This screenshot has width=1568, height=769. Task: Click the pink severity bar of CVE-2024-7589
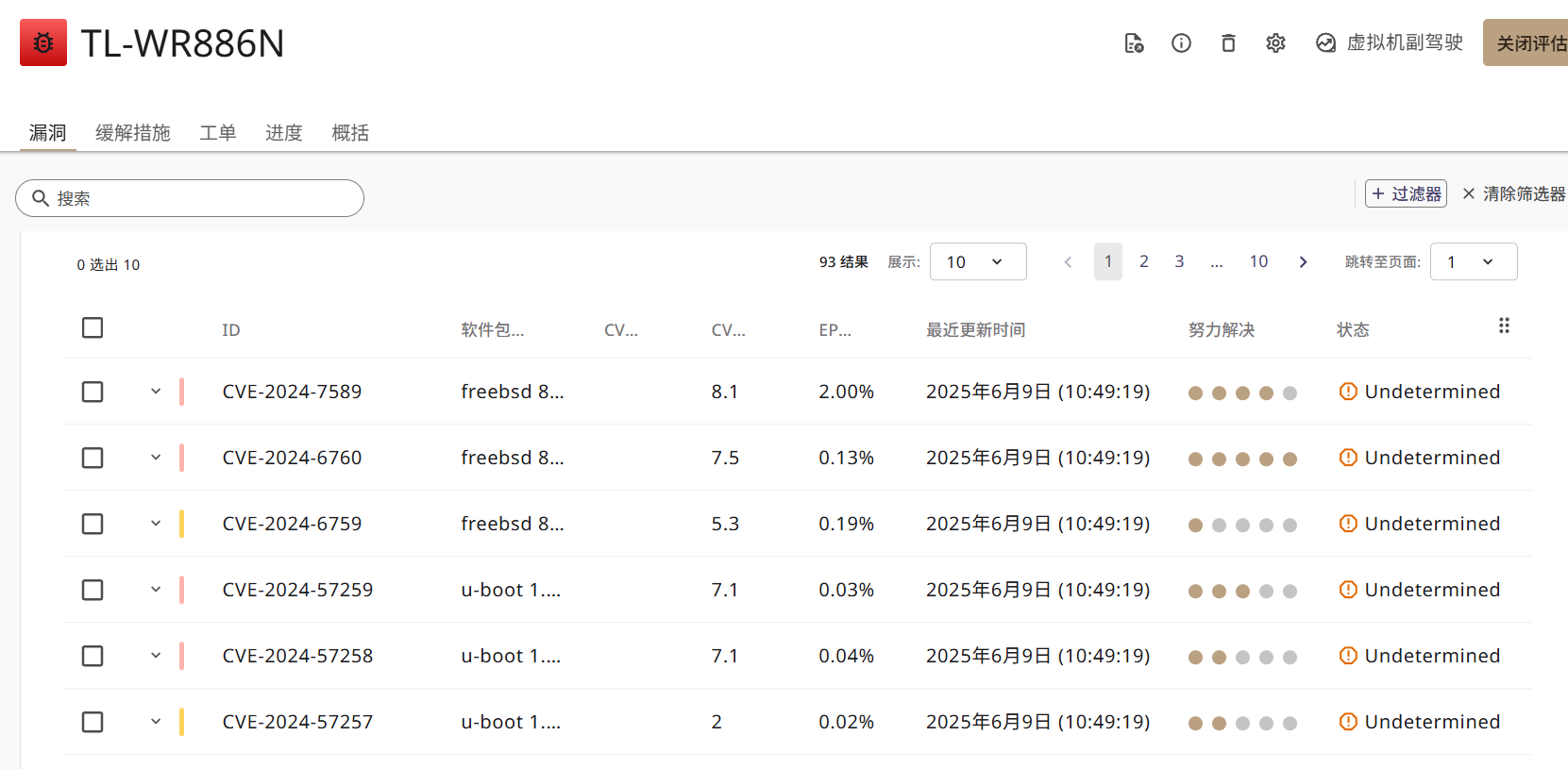click(x=181, y=392)
